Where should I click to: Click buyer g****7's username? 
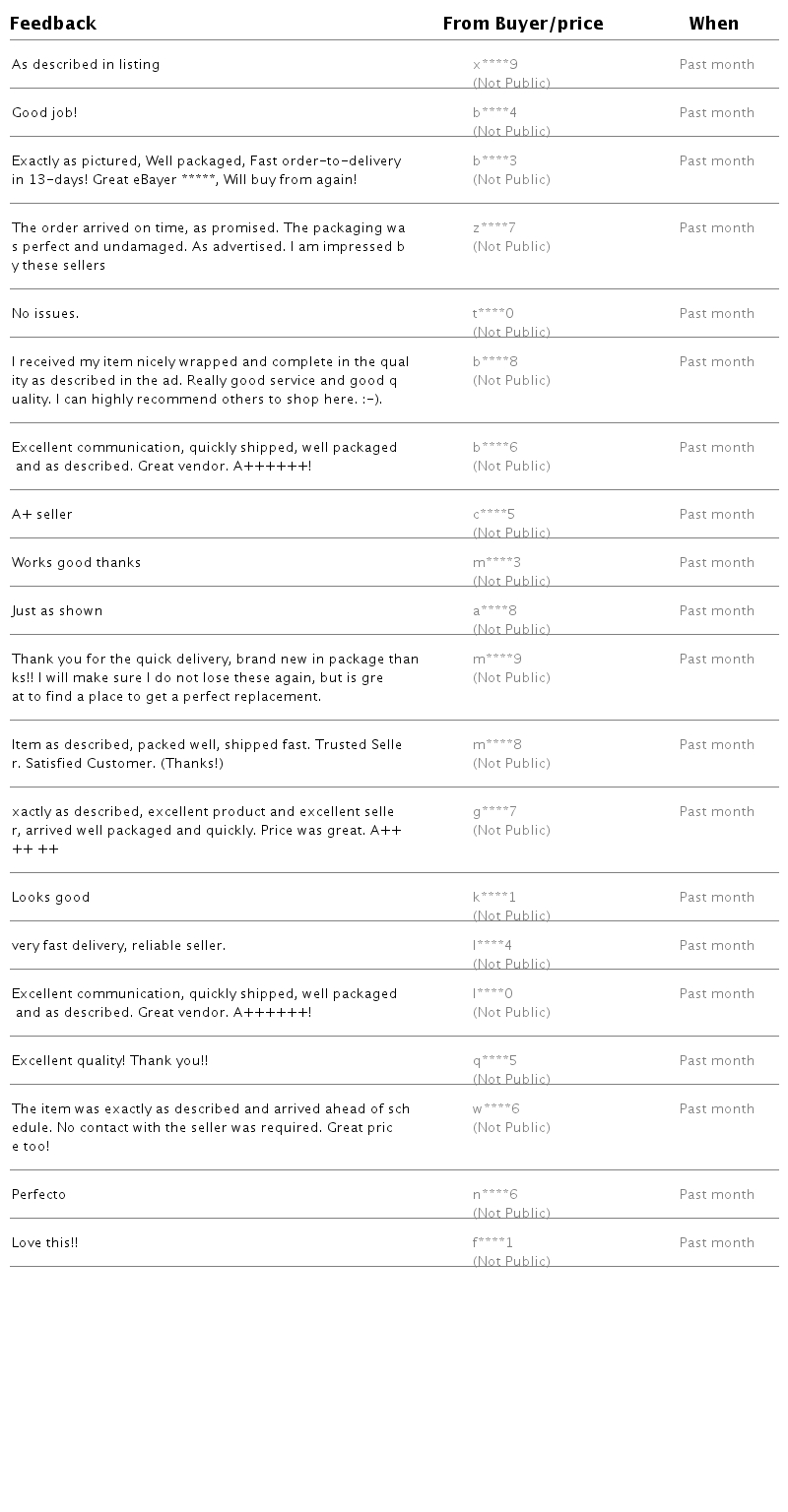pyautogui.click(x=494, y=812)
